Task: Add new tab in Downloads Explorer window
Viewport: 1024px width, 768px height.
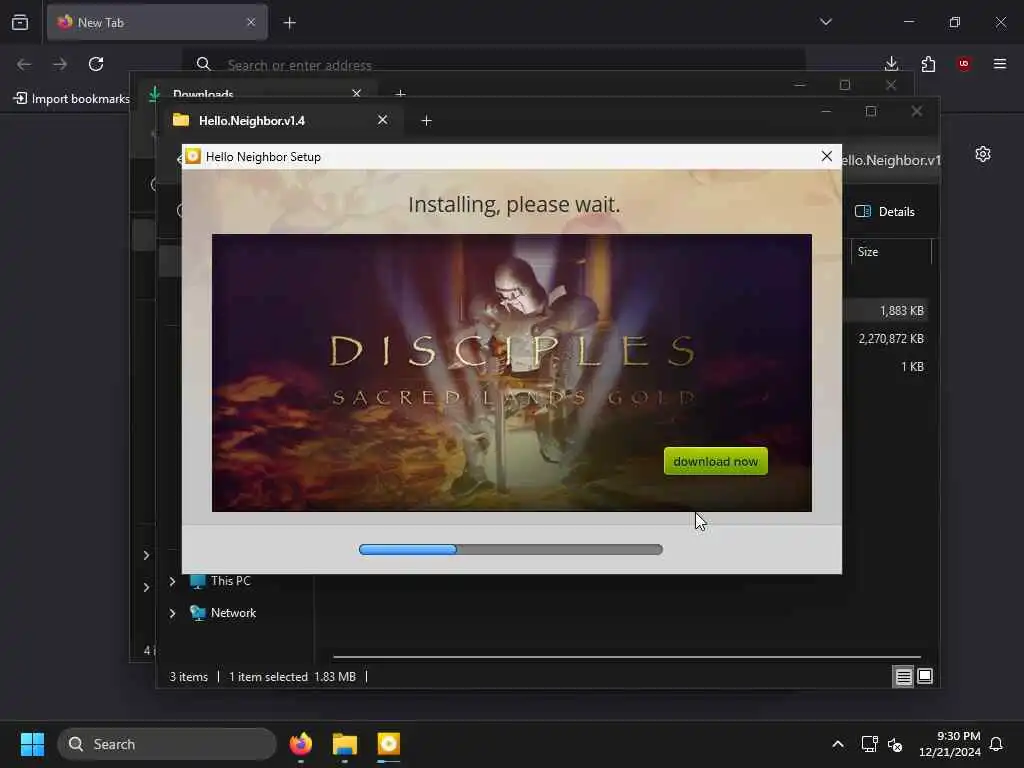Action: pos(400,94)
